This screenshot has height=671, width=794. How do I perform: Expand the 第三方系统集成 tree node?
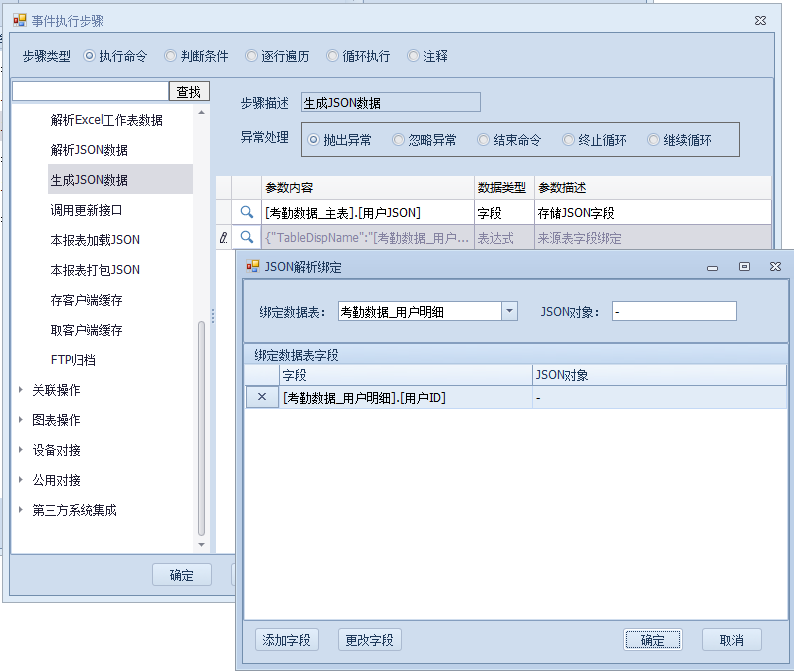tap(21, 510)
